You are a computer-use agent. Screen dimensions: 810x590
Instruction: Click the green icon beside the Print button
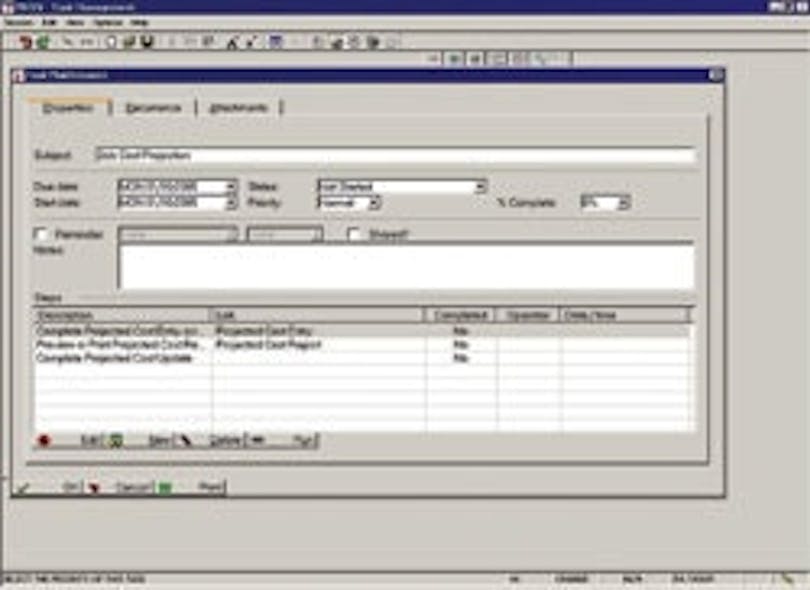point(165,488)
